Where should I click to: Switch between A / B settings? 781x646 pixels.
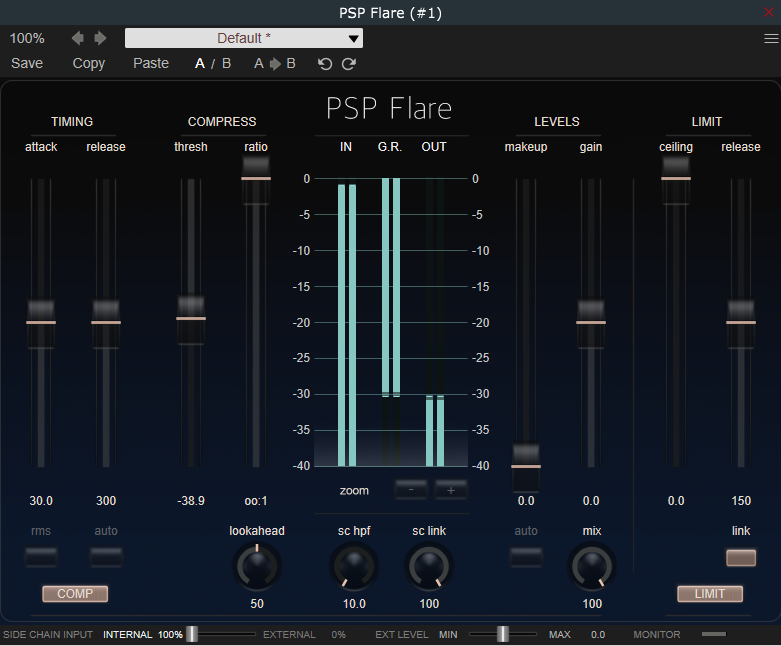(213, 64)
